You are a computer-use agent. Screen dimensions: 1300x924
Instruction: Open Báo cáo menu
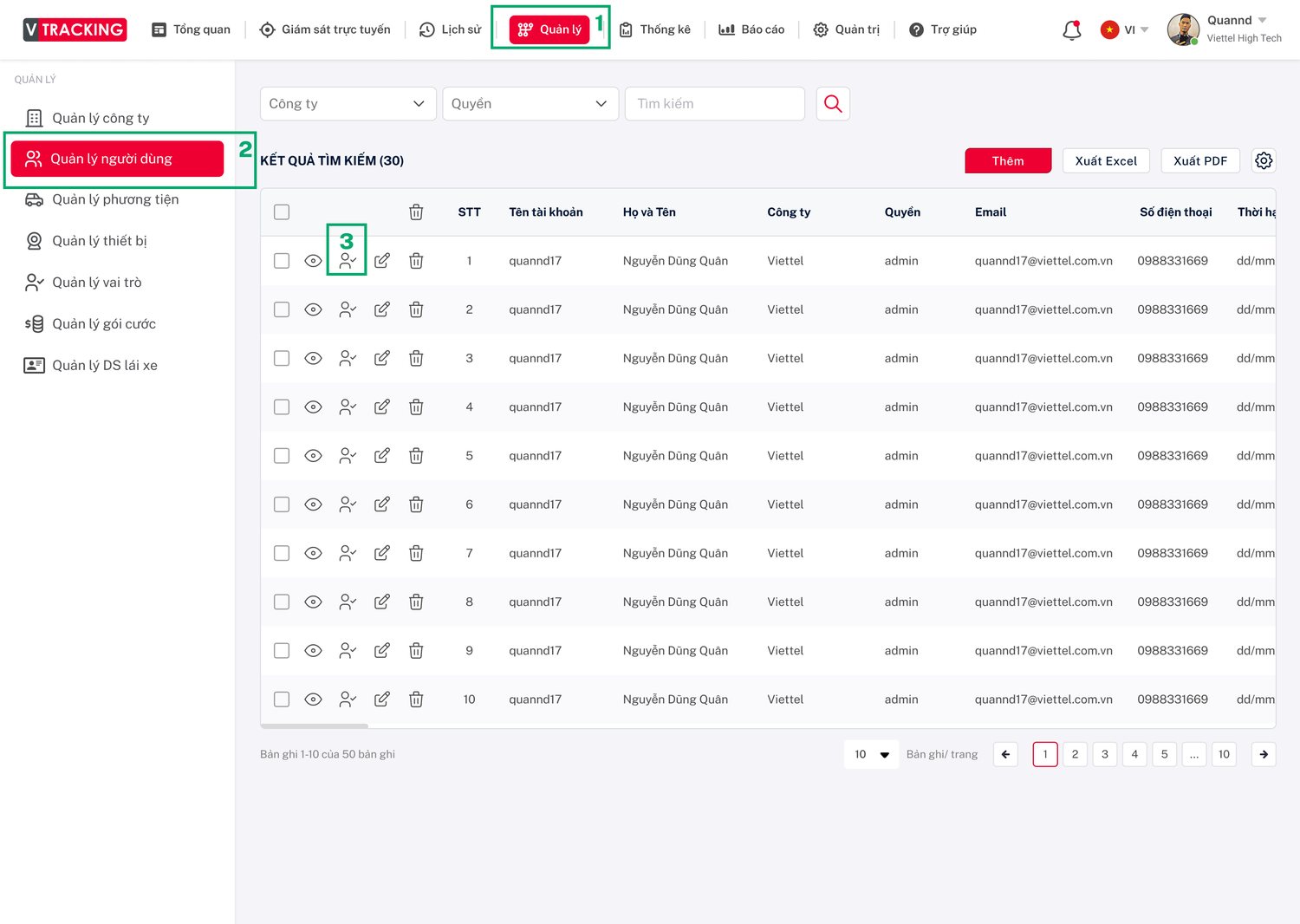click(751, 29)
